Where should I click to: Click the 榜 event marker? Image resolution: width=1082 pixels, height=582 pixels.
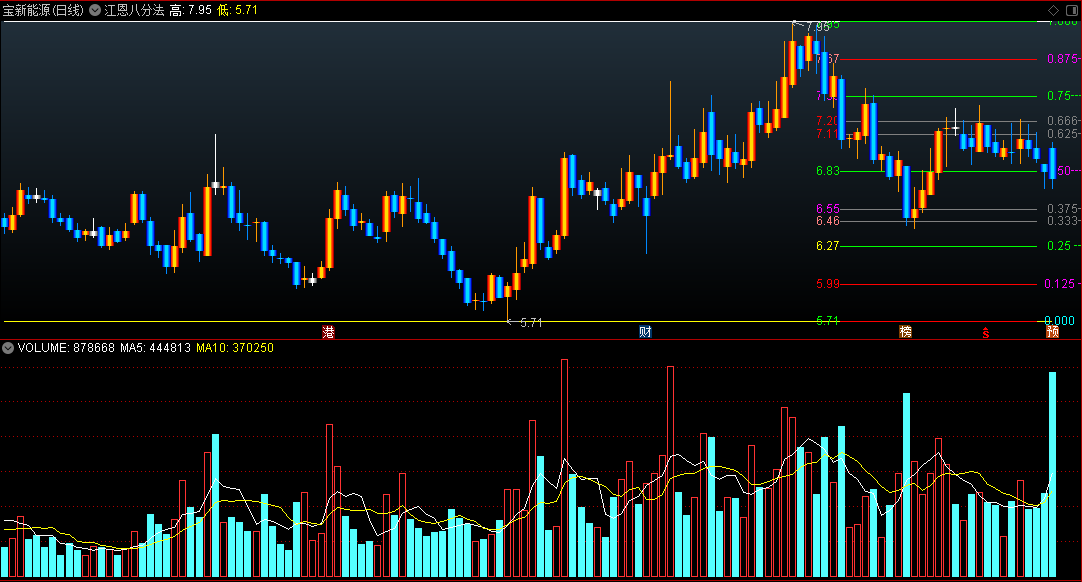pyautogui.click(x=905, y=332)
